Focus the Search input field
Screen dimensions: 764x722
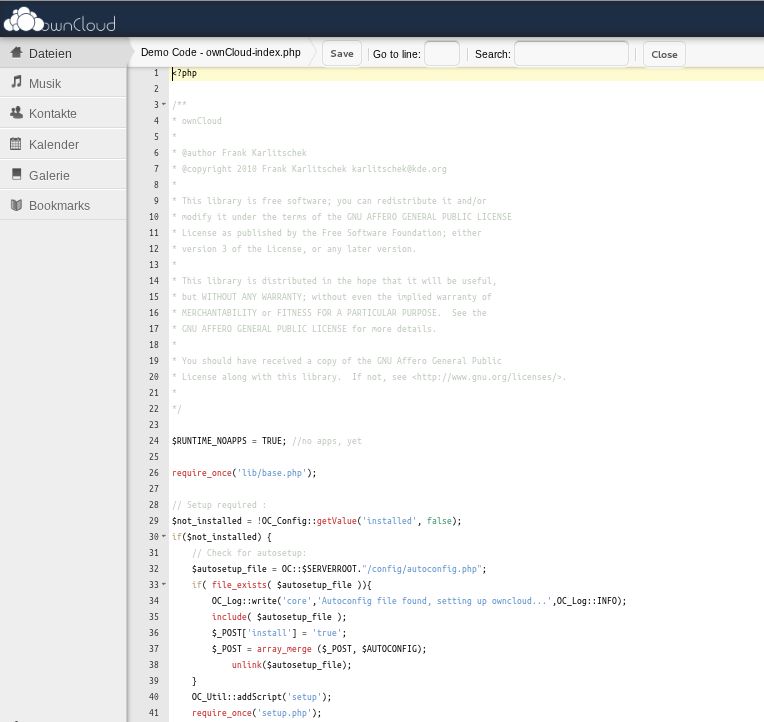click(571, 54)
